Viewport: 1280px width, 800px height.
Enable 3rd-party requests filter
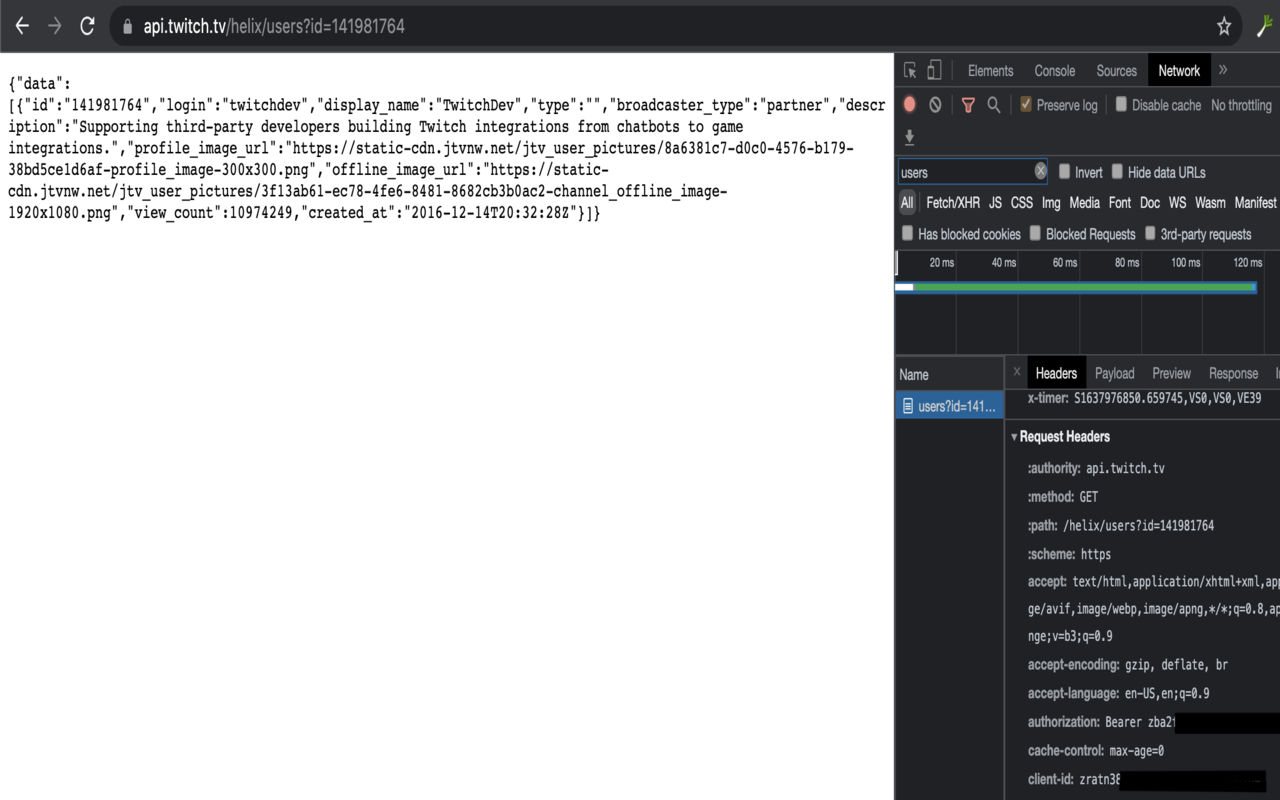[1150, 233]
